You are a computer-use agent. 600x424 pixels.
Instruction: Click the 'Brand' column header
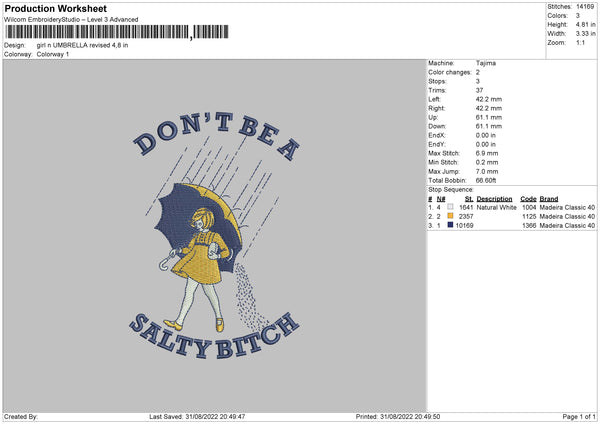pyautogui.click(x=549, y=199)
